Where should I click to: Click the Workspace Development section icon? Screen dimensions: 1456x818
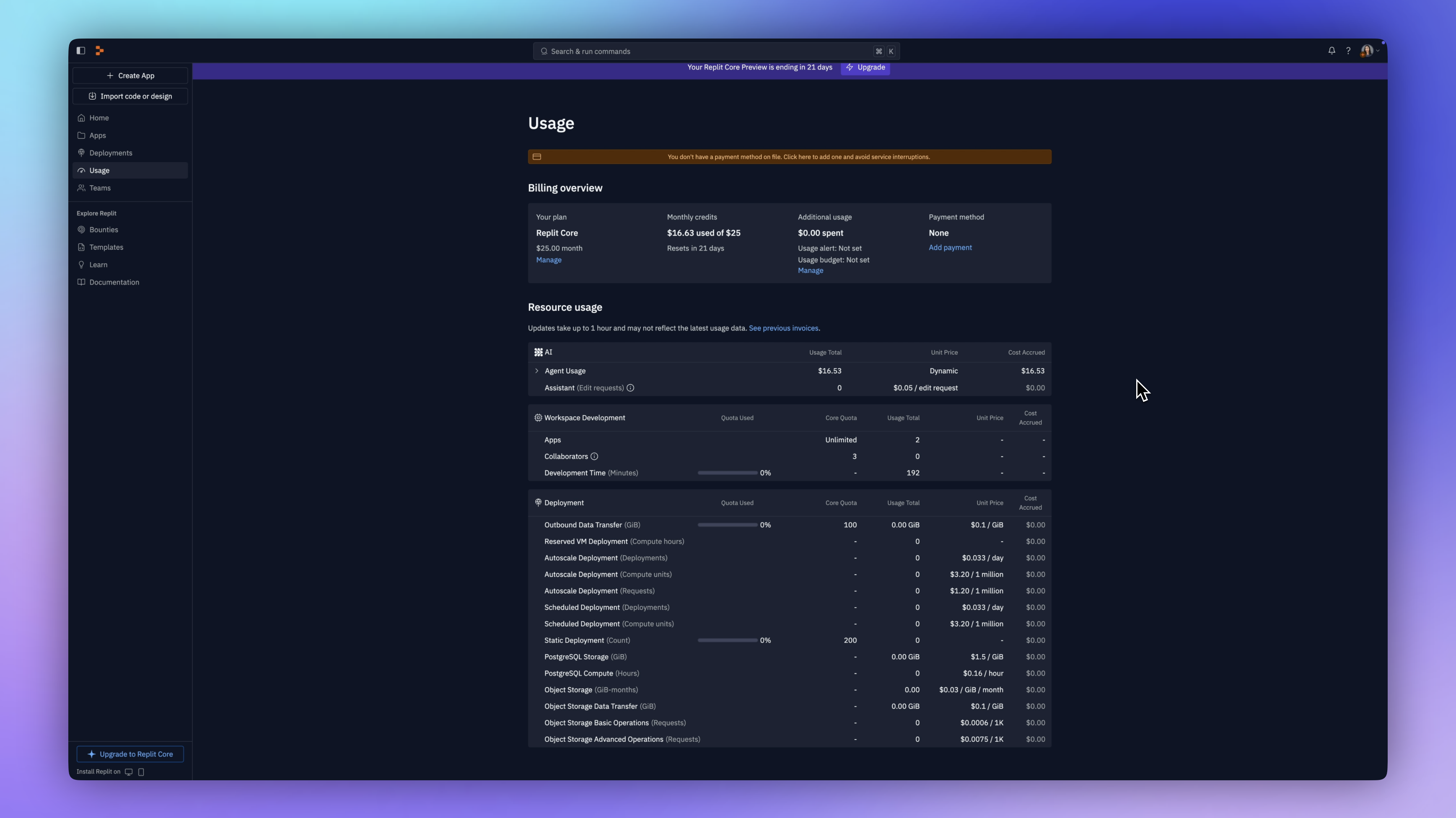538,418
